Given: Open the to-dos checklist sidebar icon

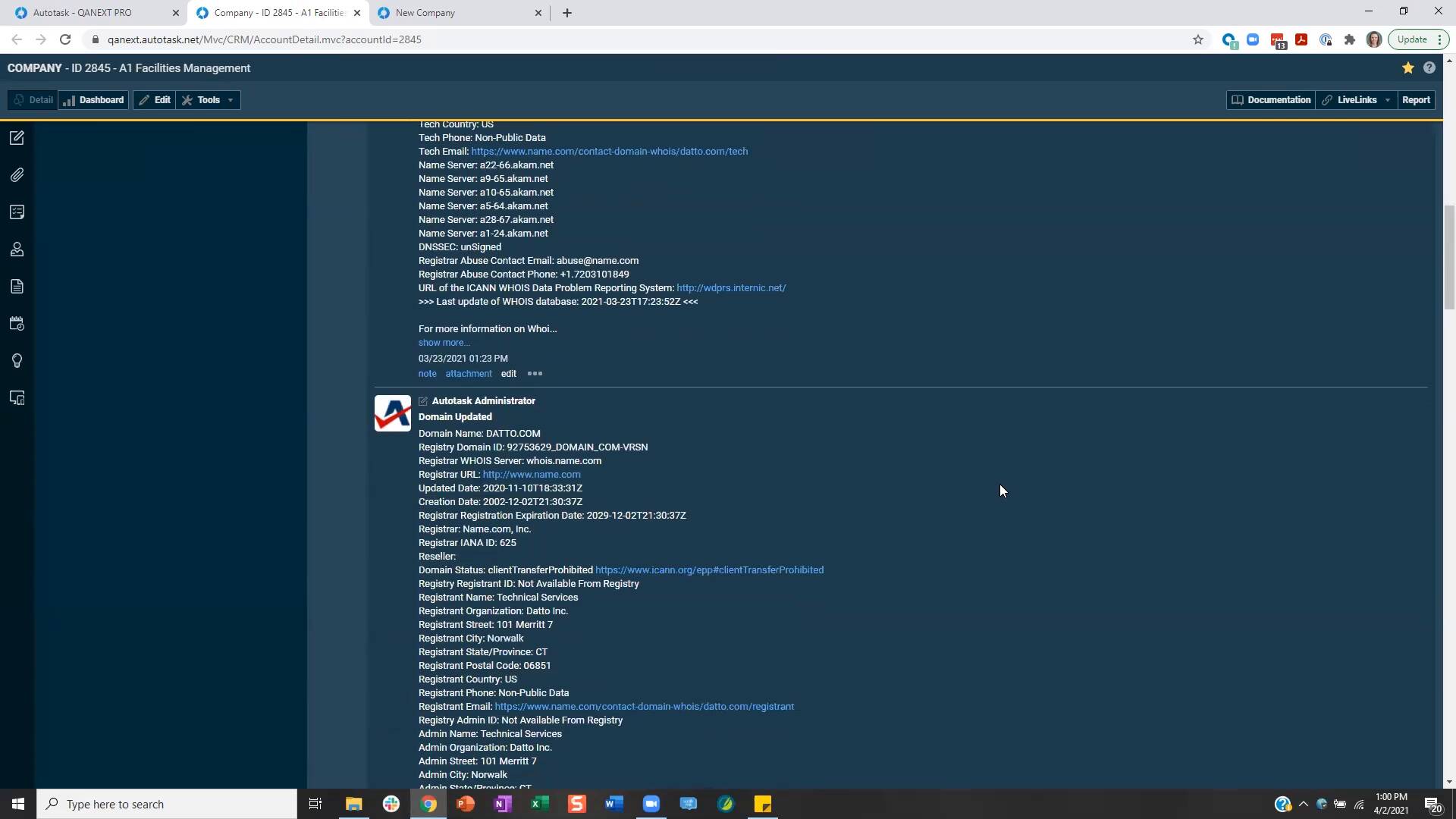Looking at the screenshot, I should point(17,212).
